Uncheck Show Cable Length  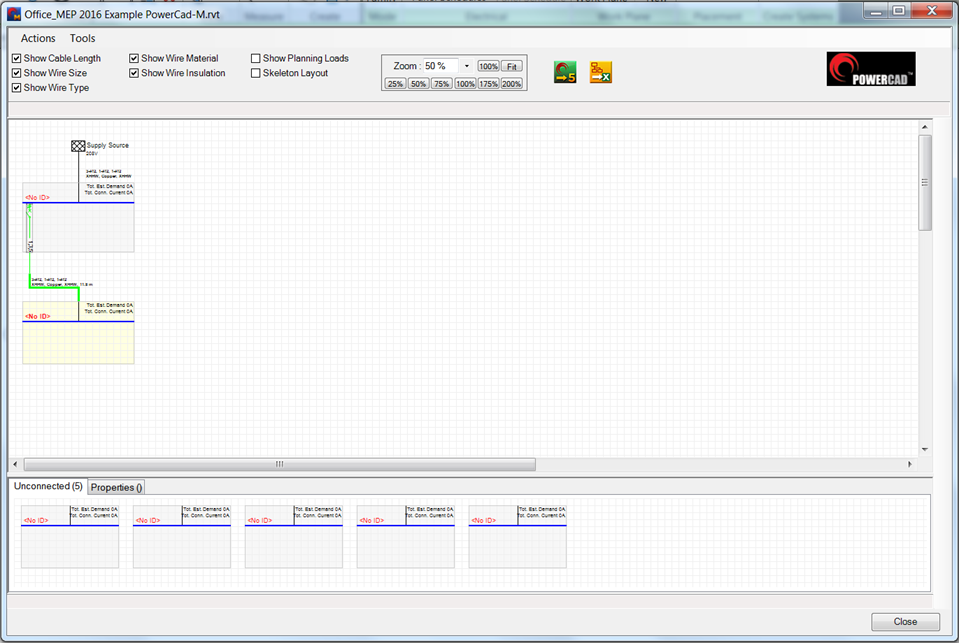point(16,58)
